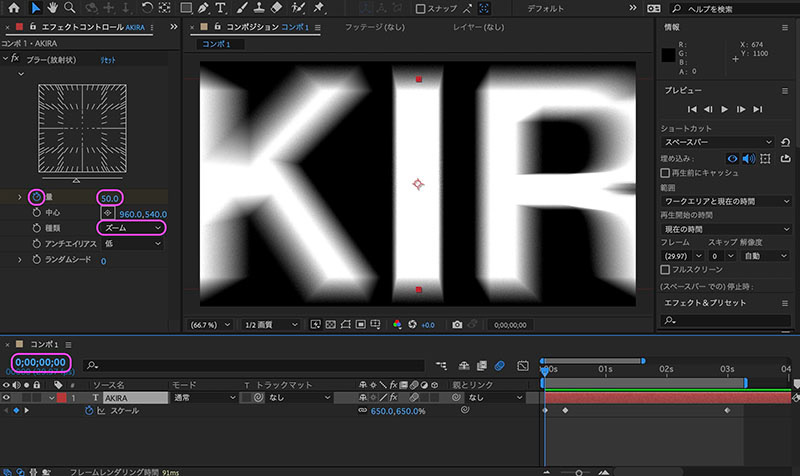Toggle audio speaker icon in Preview panel

pyautogui.click(x=748, y=159)
